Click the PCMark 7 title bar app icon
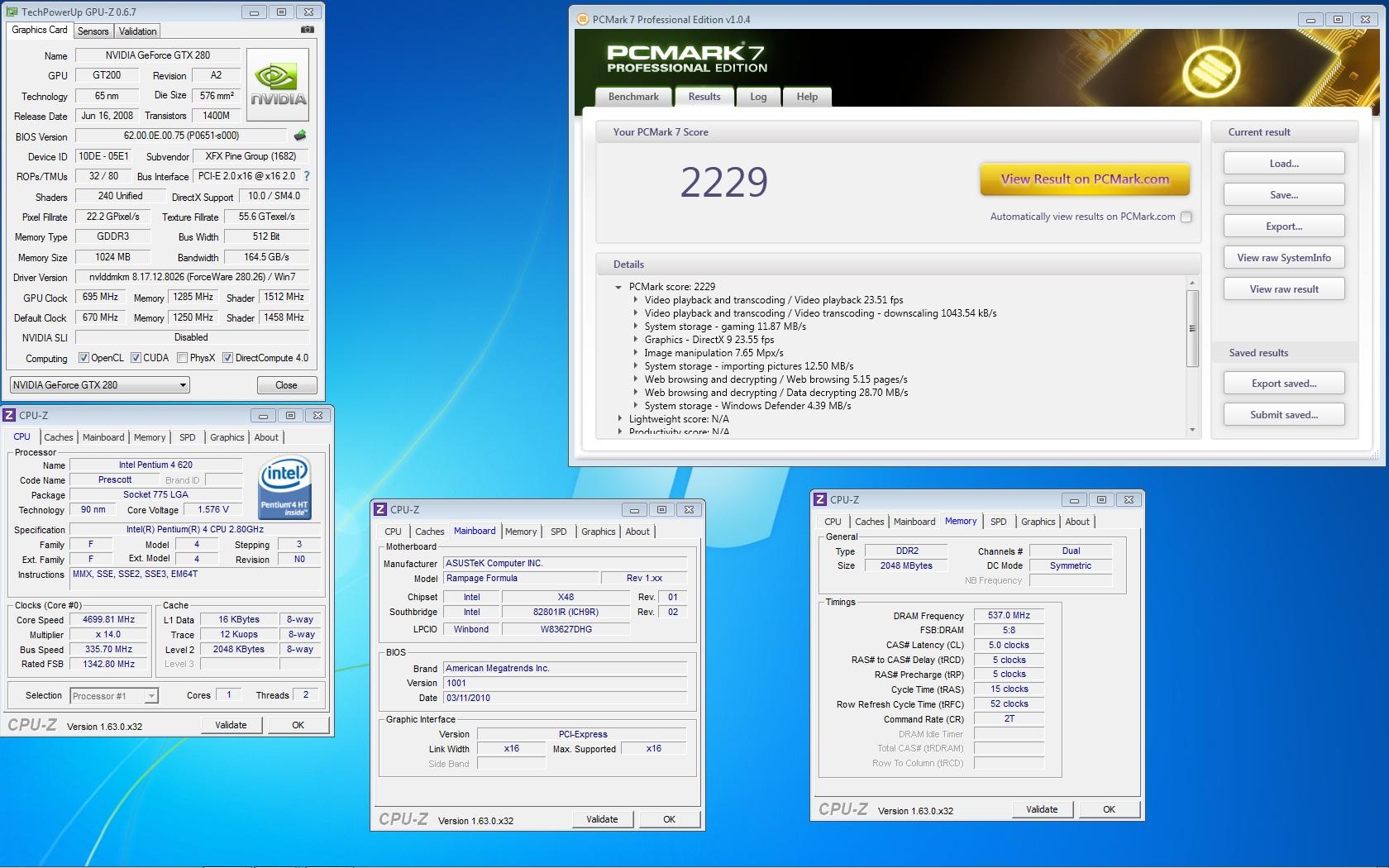 point(583,19)
